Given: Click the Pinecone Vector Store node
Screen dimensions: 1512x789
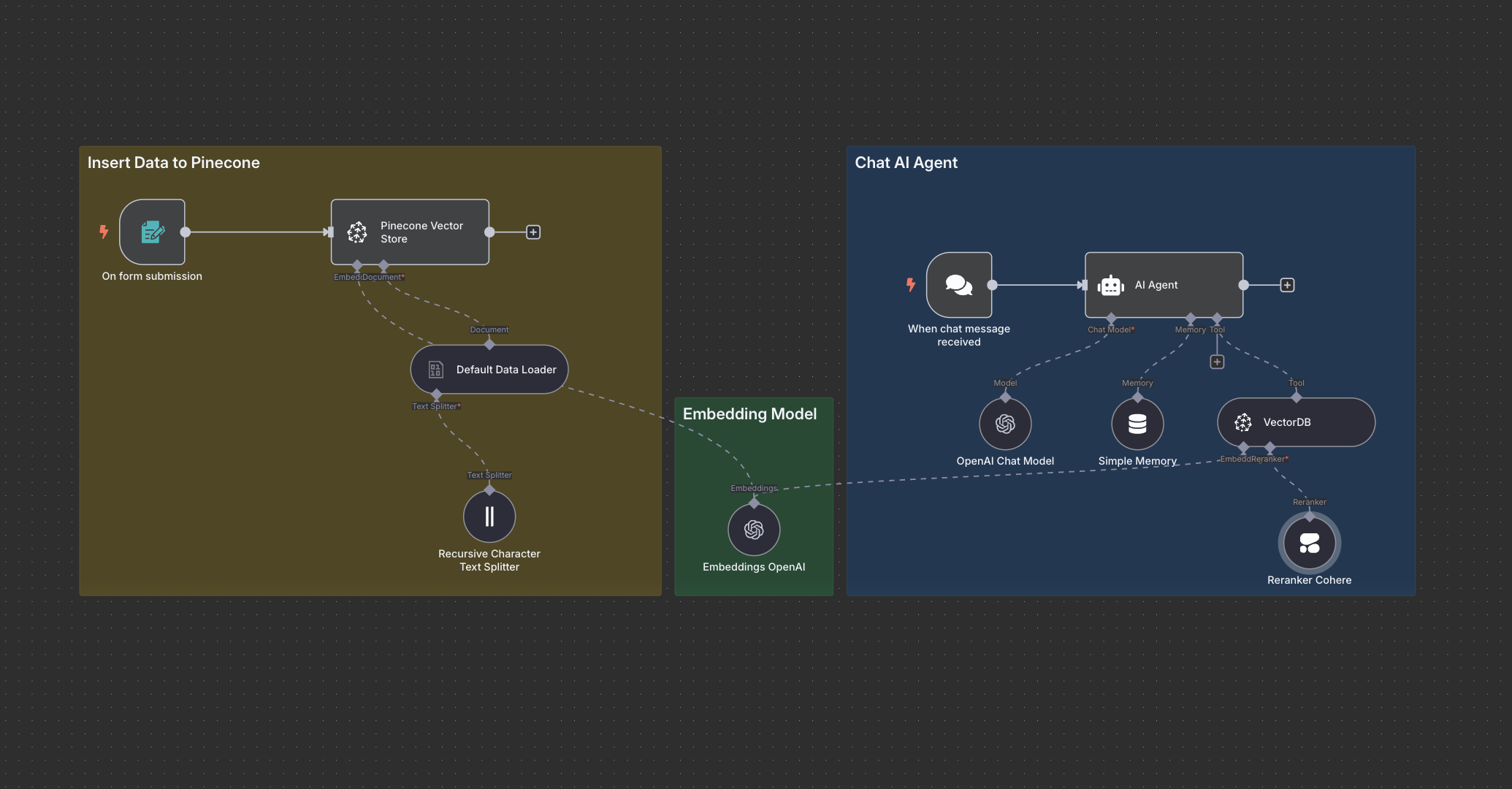Looking at the screenshot, I should coord(410,232).
